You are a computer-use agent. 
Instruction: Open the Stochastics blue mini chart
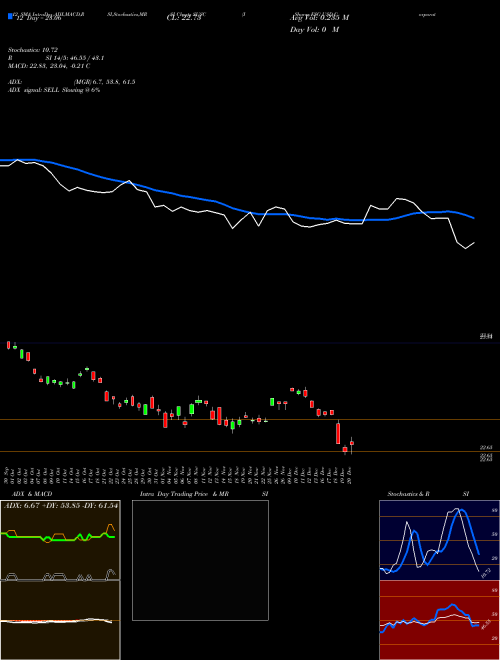coord(439,540)
